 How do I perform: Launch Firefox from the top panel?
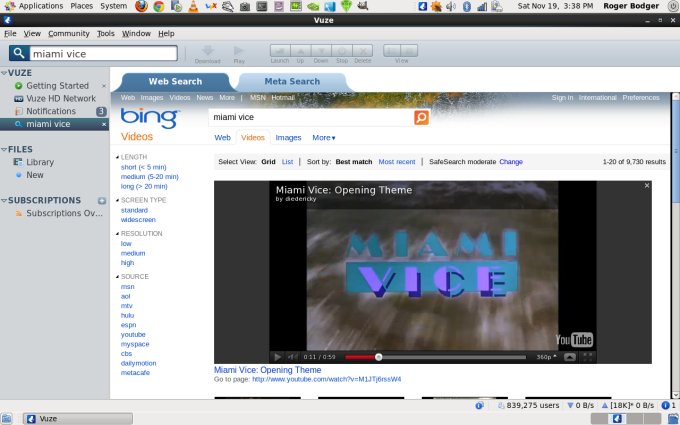(x=141, y=6)
